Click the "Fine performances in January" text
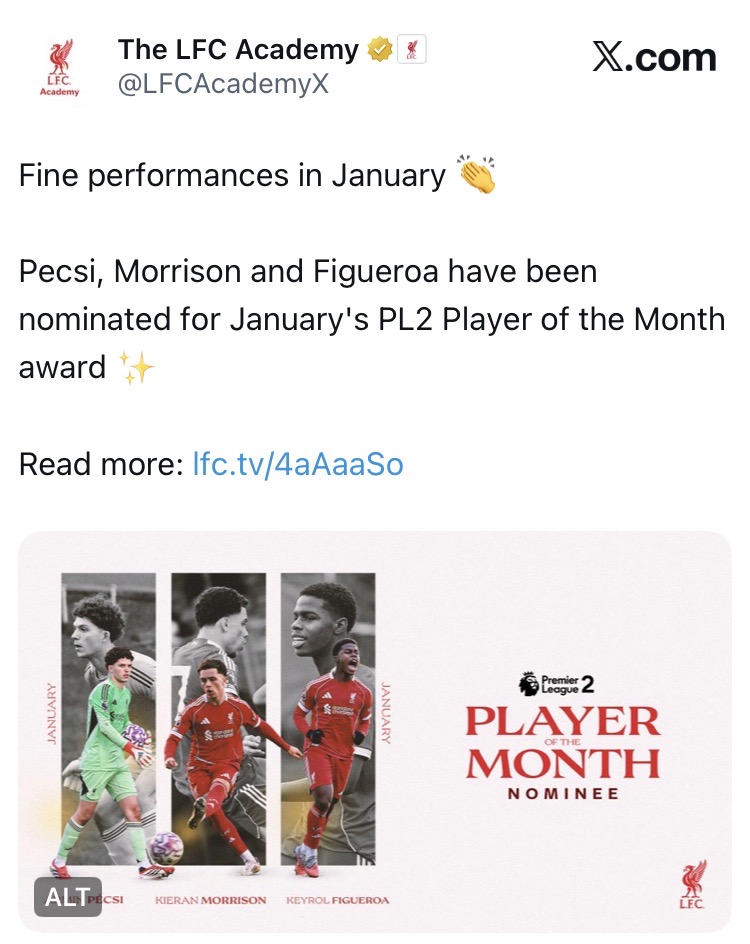The width and height of the screenshot is (750, 944). (x=232, y=176)
